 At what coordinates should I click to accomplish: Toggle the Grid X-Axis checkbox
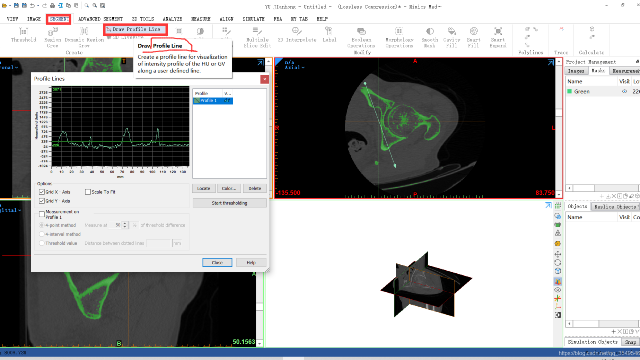coord(42,192)
